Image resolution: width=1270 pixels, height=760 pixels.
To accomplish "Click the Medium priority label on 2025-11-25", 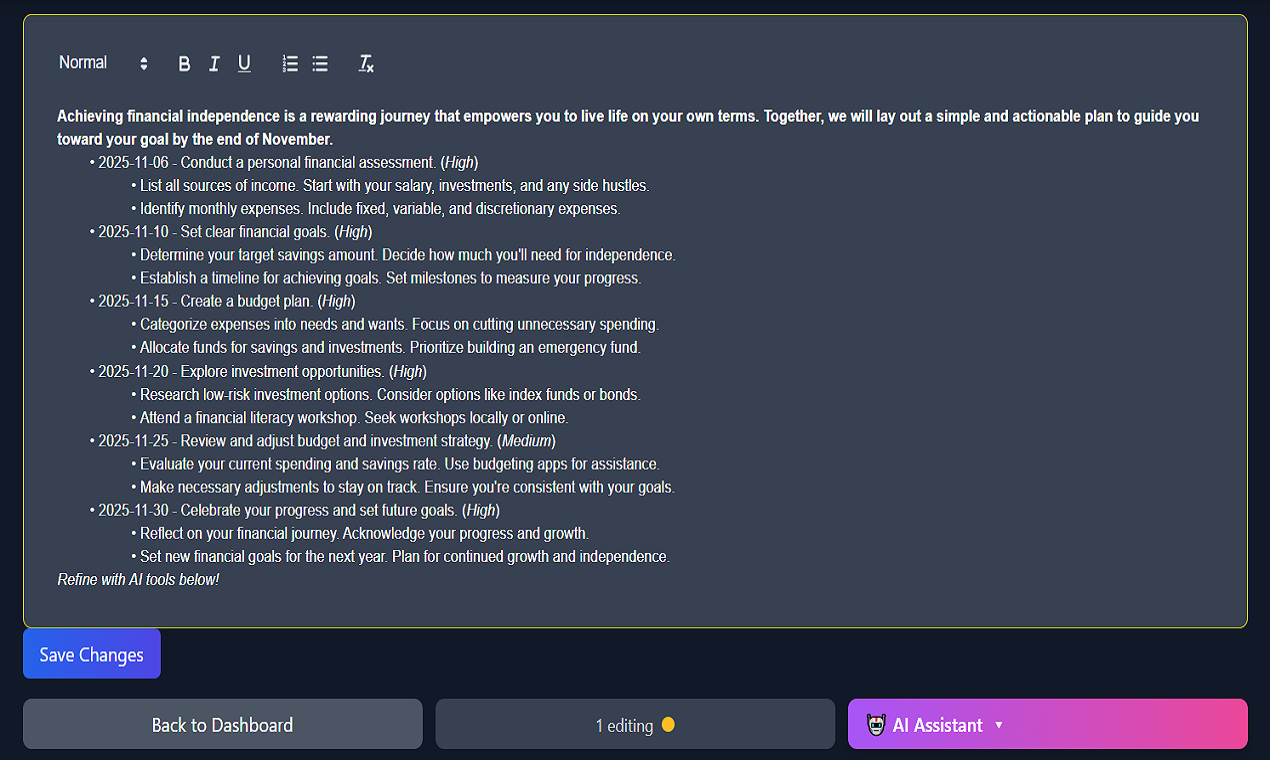I will pos(526,440).
